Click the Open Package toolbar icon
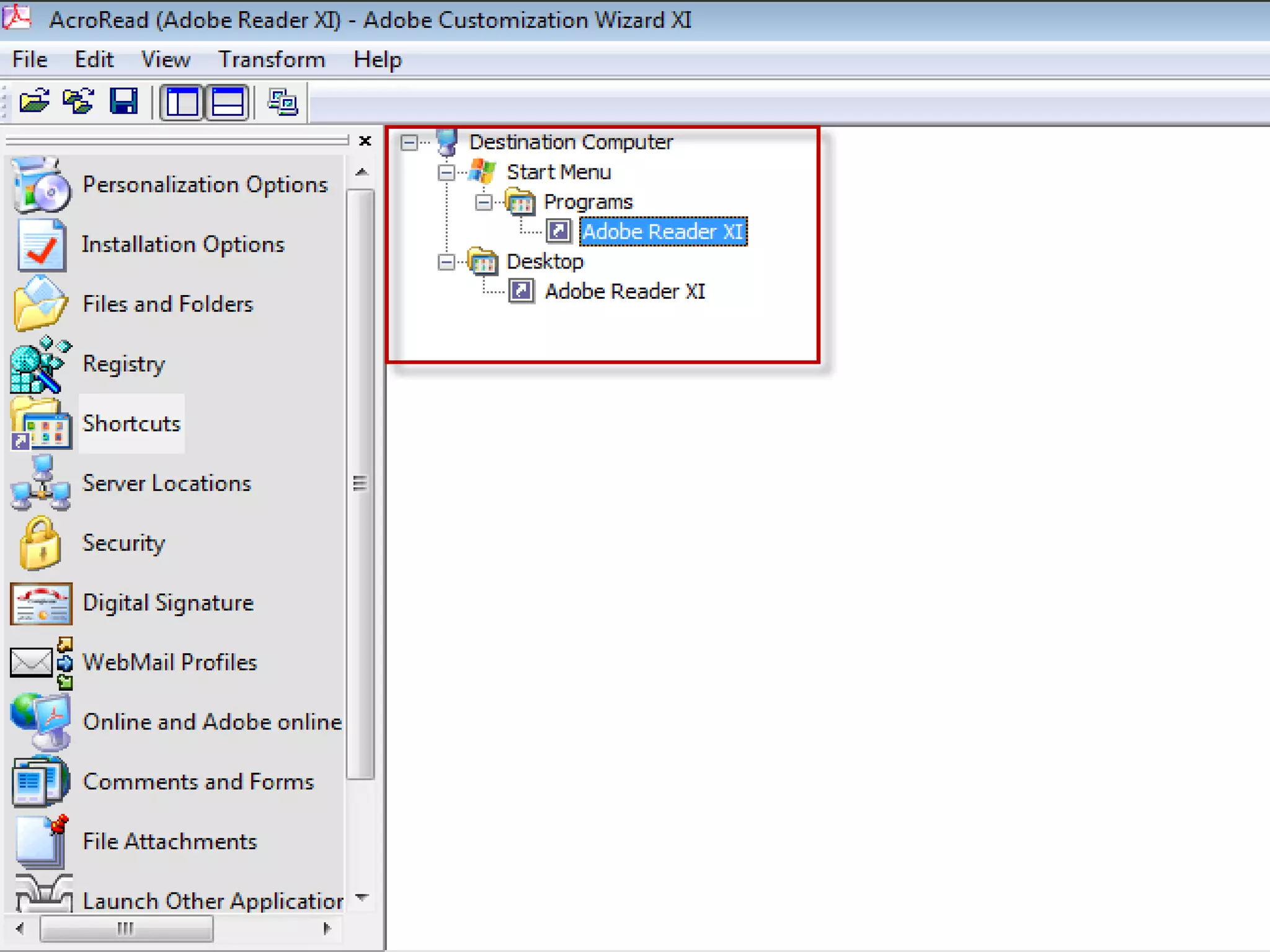The width and height of the screenshot is (1270, 952). [x=34, y=102]
